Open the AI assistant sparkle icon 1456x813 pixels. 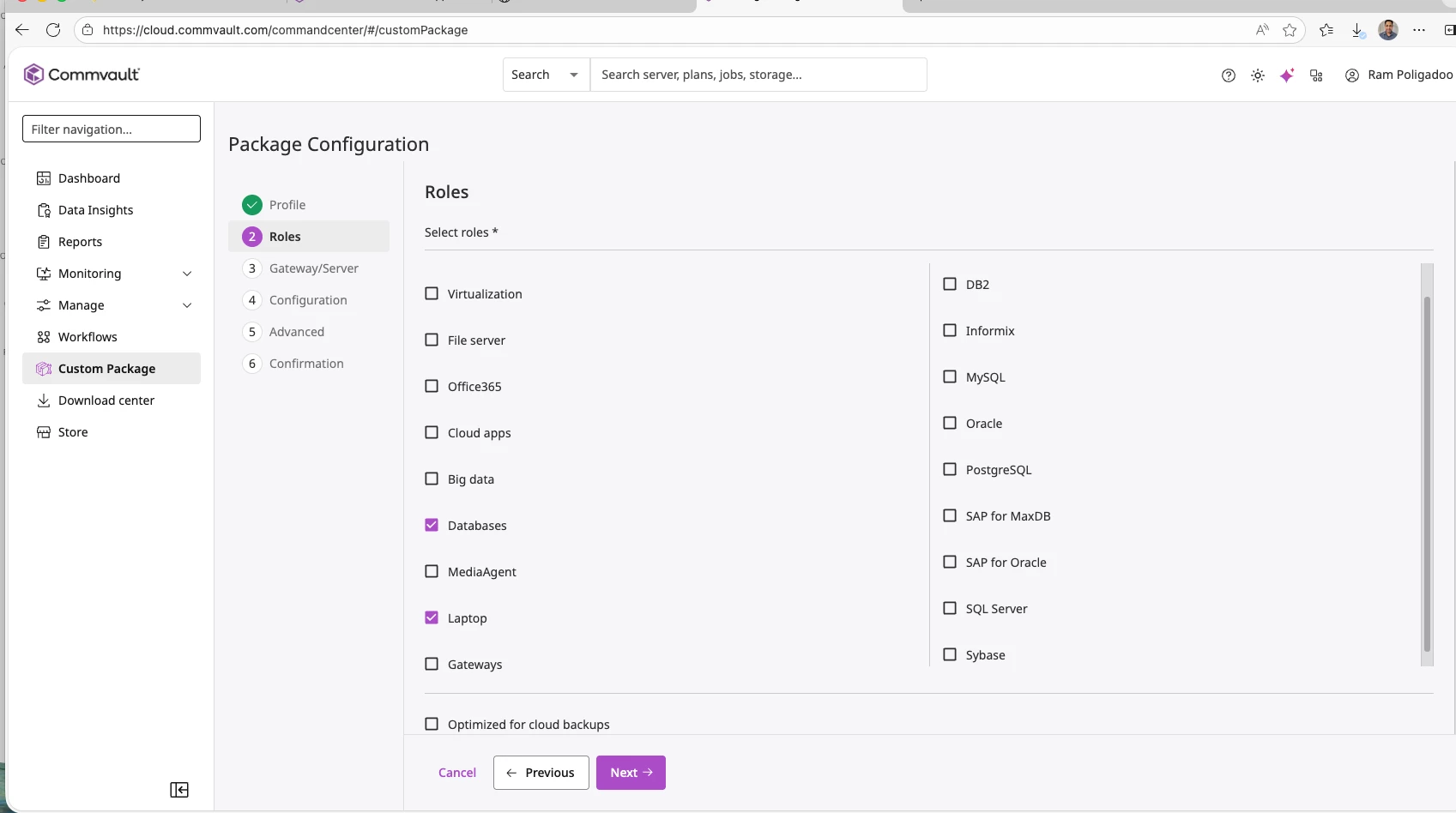(1287, 75)
